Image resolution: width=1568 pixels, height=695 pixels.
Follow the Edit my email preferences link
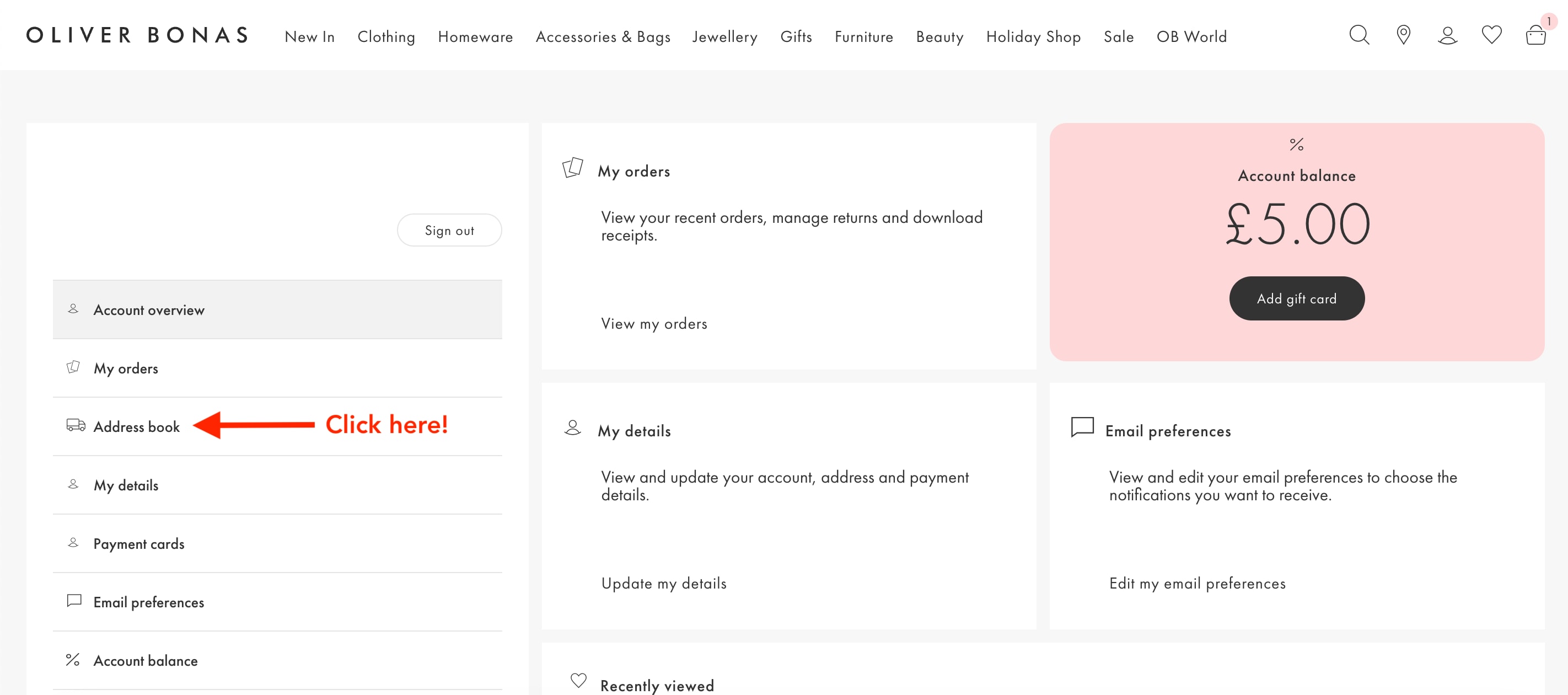1197,583
